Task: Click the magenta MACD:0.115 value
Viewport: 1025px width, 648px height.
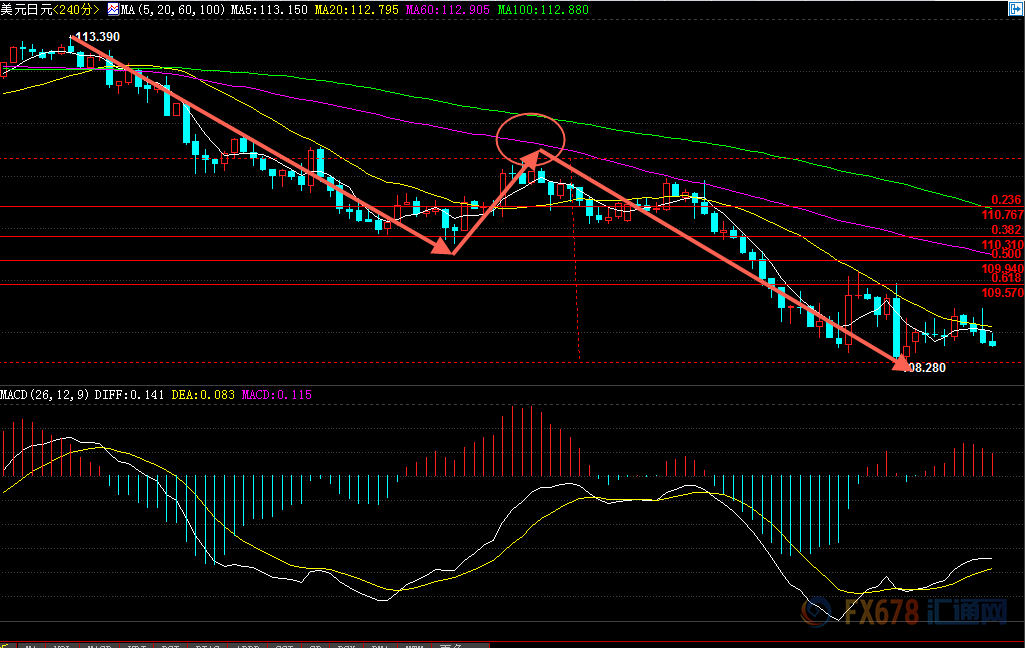Action: coord(277,395)
